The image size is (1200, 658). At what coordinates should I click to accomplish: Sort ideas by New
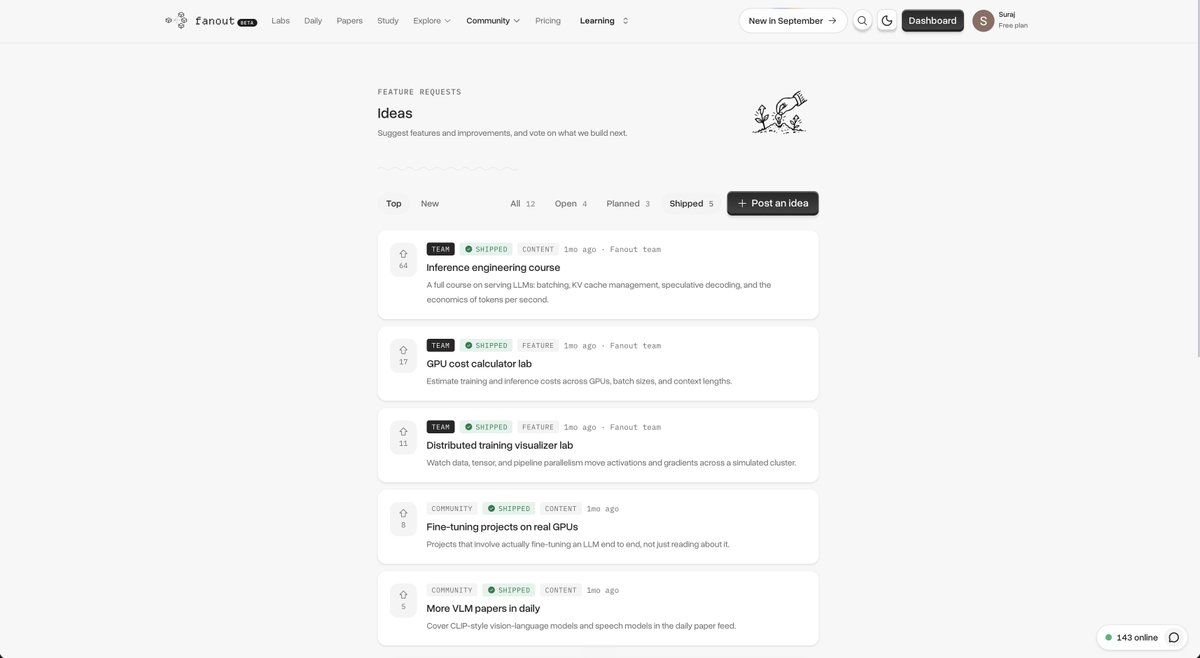point(430,203)
